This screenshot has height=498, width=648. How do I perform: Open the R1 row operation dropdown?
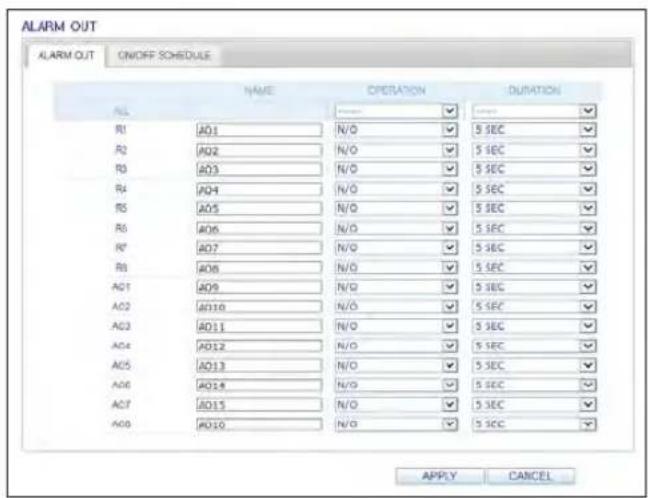point(396,130)
